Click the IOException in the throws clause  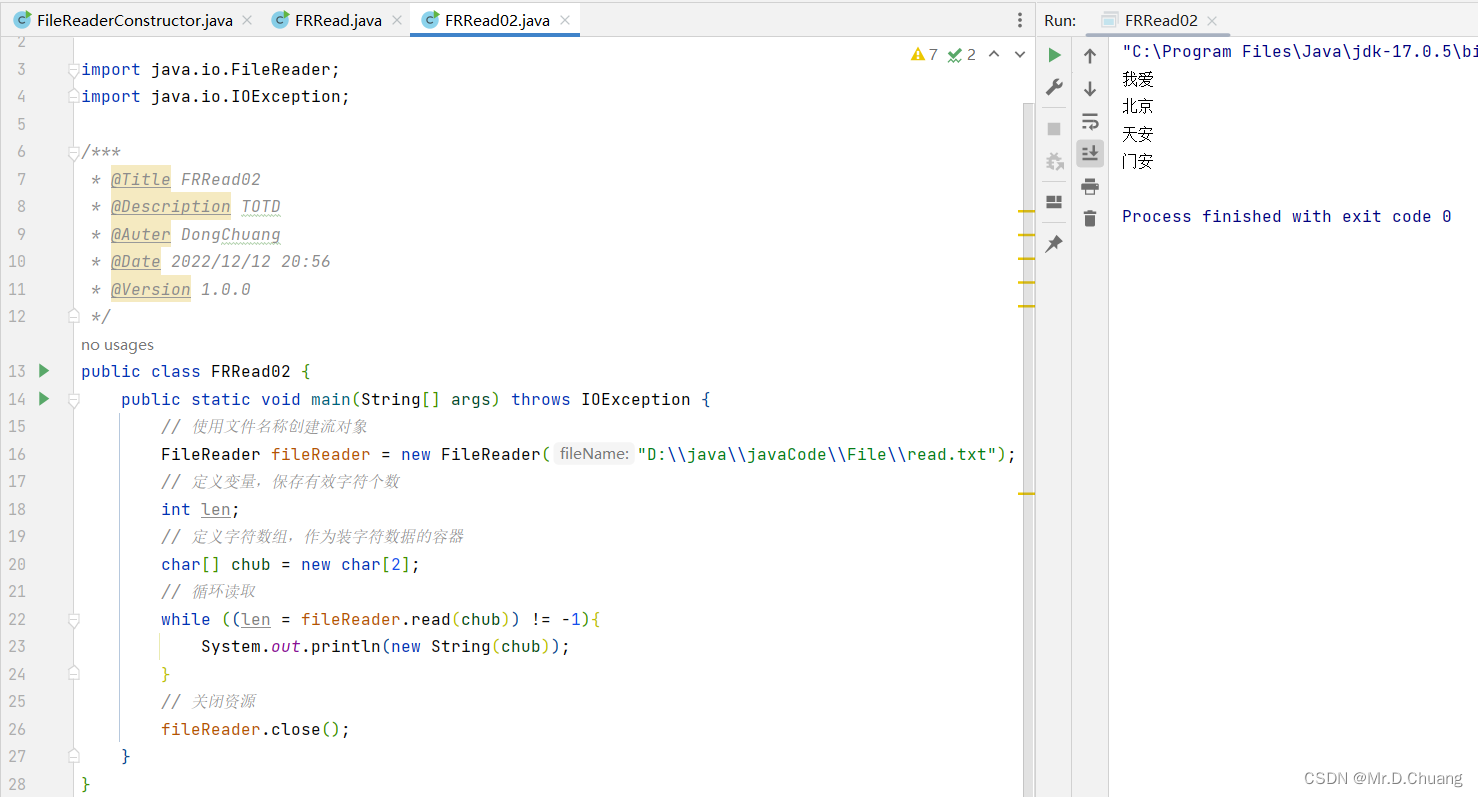tap(635, 399)
